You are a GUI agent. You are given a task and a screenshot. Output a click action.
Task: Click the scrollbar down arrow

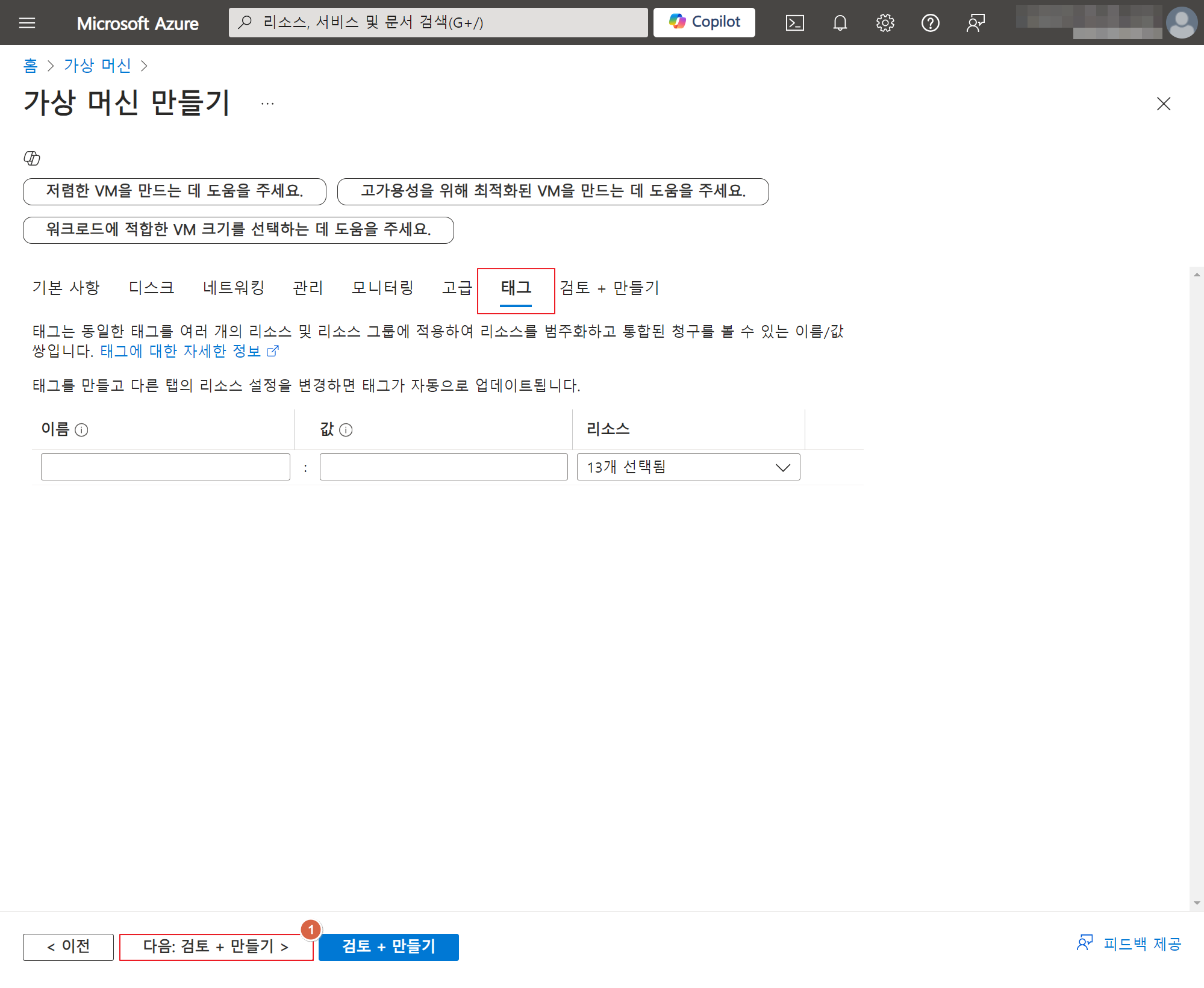[x=1196, y=903]
